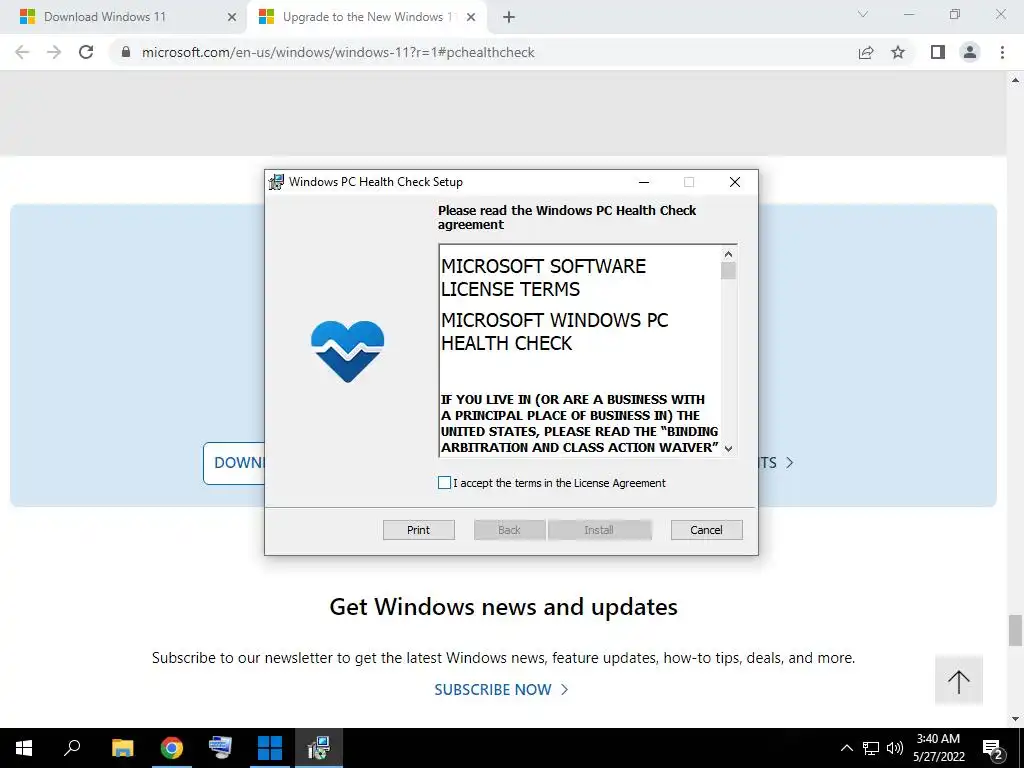Open Windows 11 logo app on taskbar
This screenshot has height=768, width=1024.
tap(269, 748)
